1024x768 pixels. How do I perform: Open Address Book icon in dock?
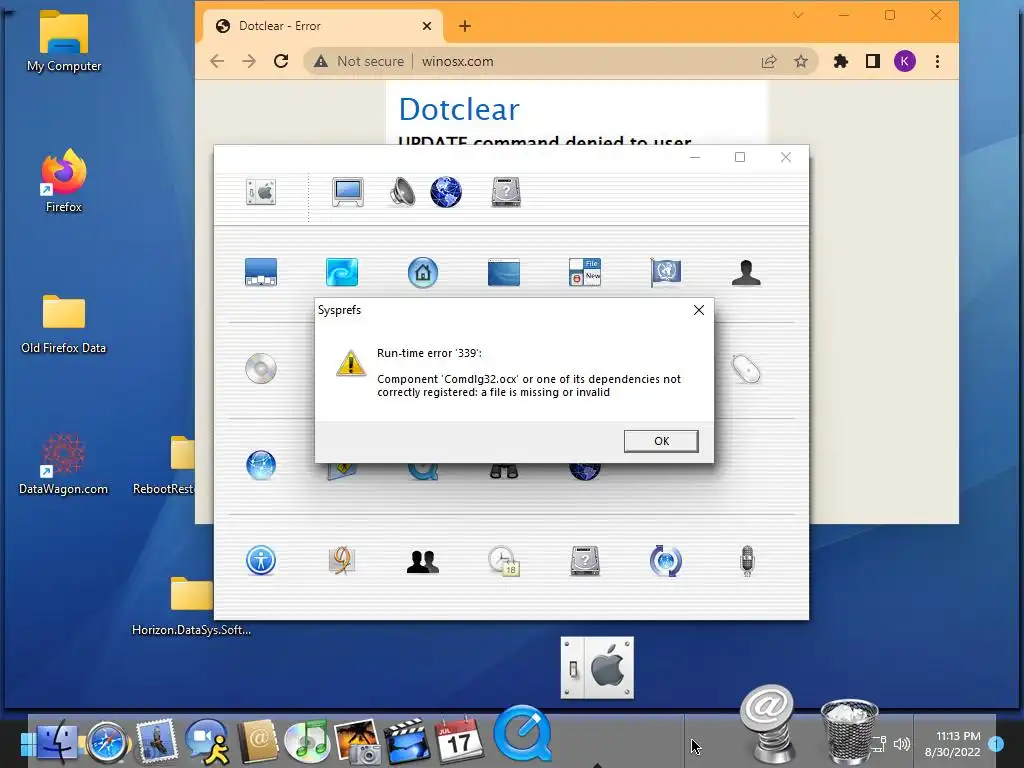[257, 742]
